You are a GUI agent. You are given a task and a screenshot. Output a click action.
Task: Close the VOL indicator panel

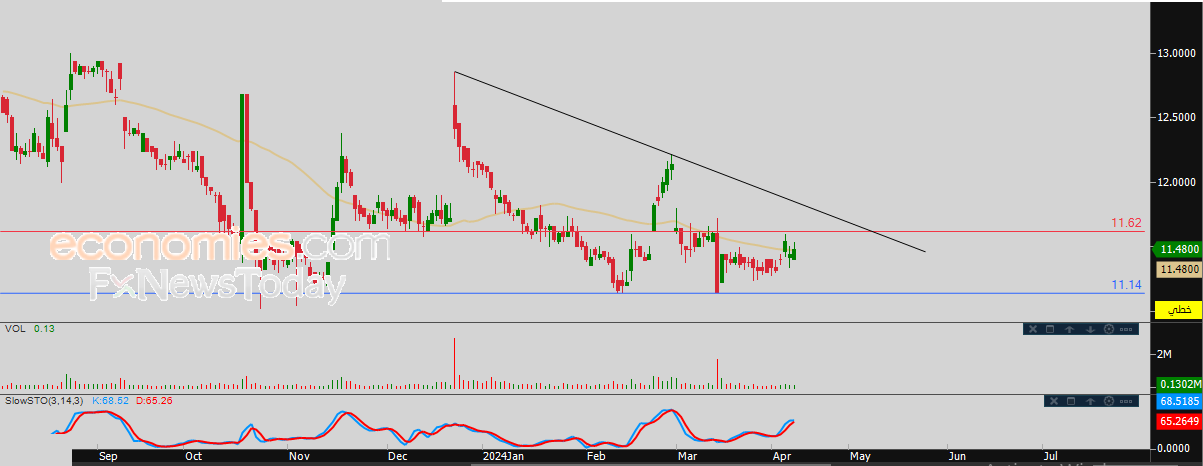coord(1034,329)
